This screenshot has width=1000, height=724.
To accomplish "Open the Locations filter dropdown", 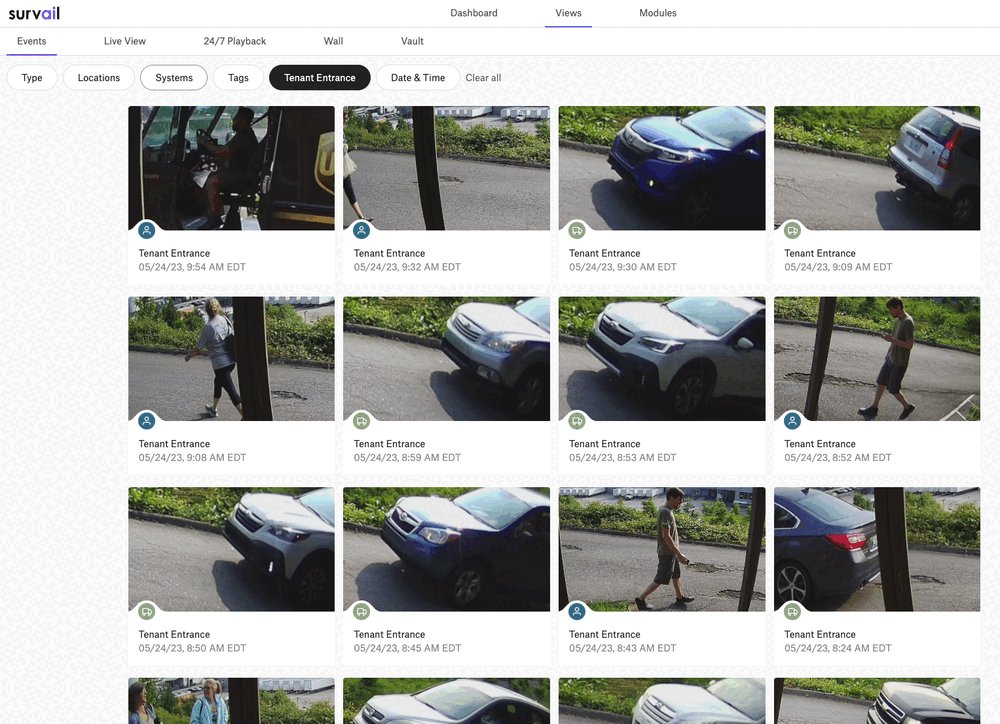I will (x=99, y=78).
